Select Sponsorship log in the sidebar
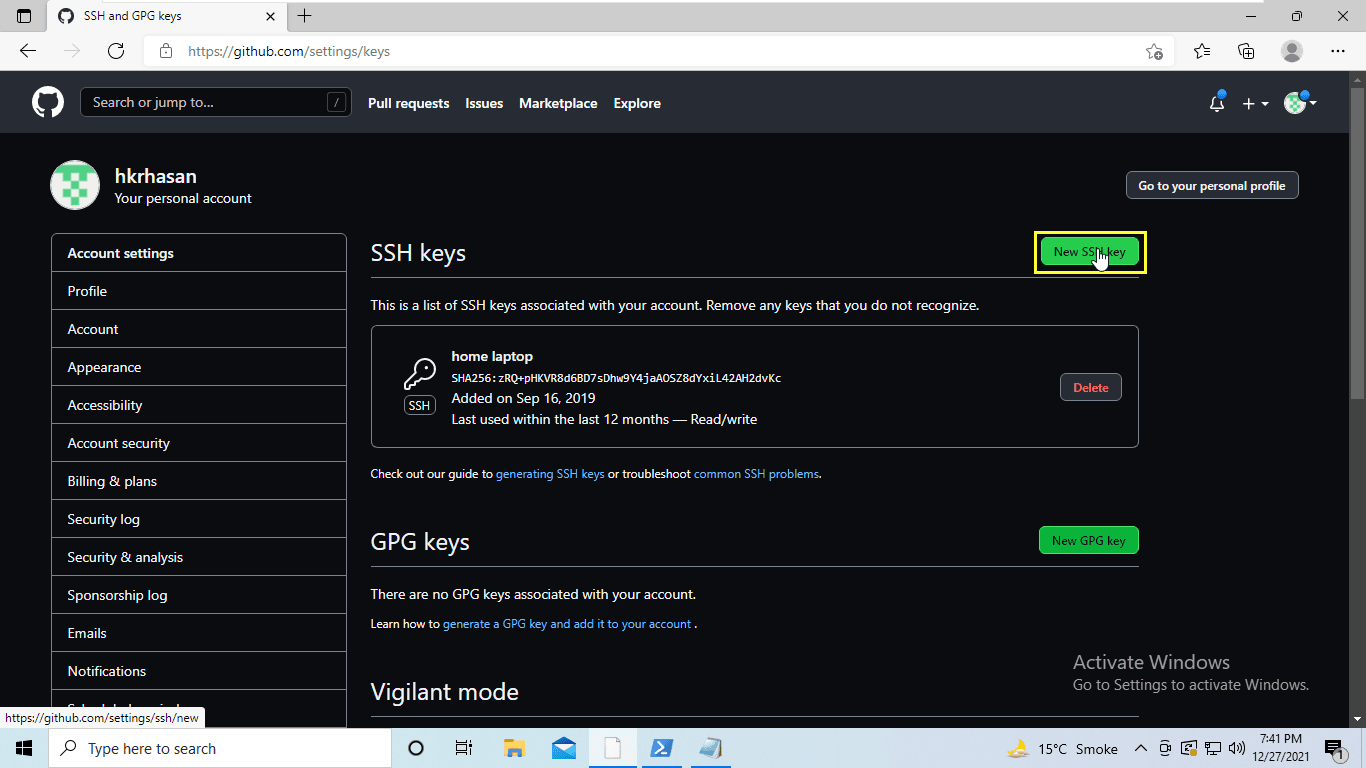The width and height of the screenshot is (1366, 768). coord(199,595)
